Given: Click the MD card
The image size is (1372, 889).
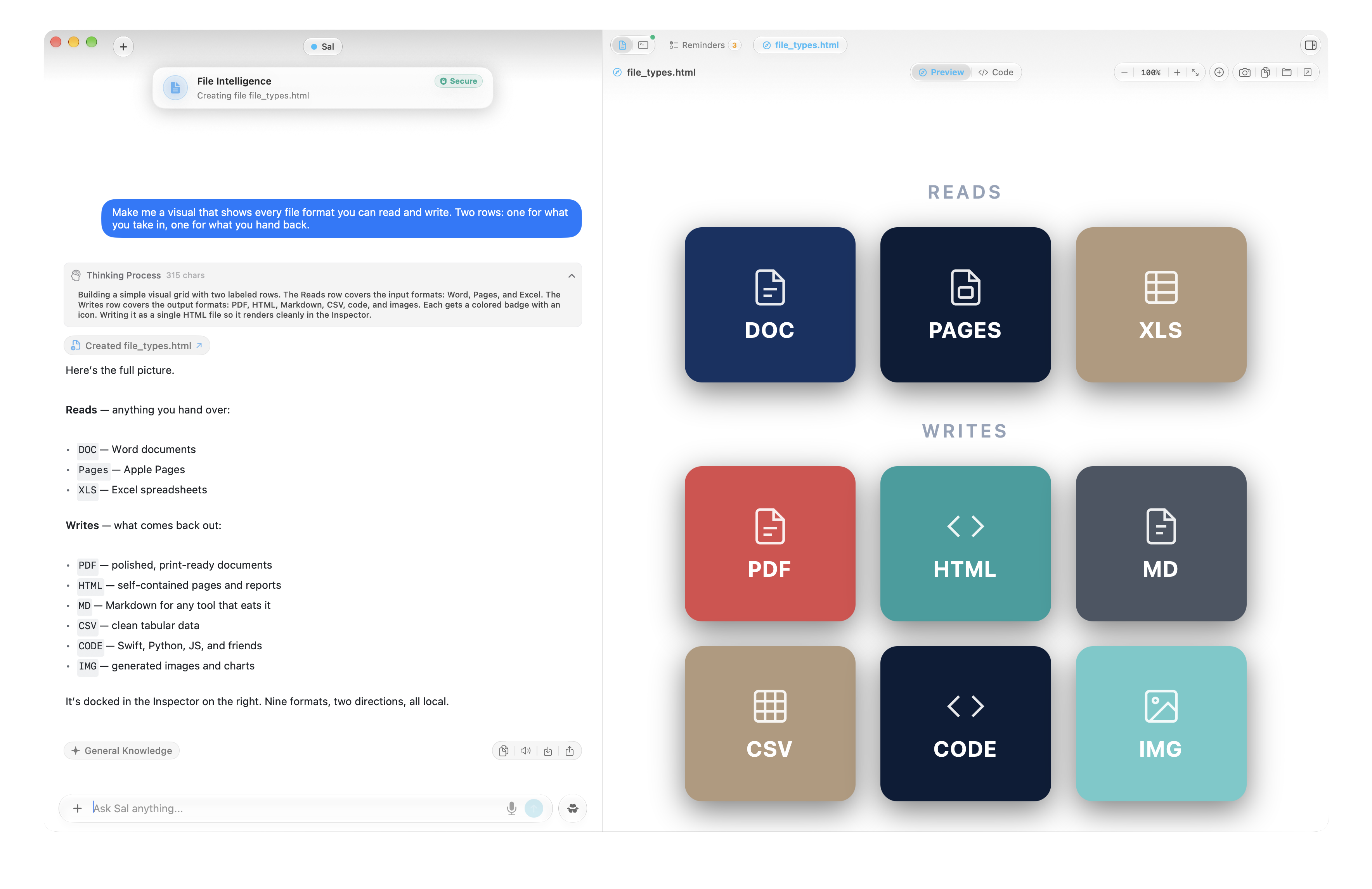Looking at the screenshot, I should click(x=1161, y=544).
